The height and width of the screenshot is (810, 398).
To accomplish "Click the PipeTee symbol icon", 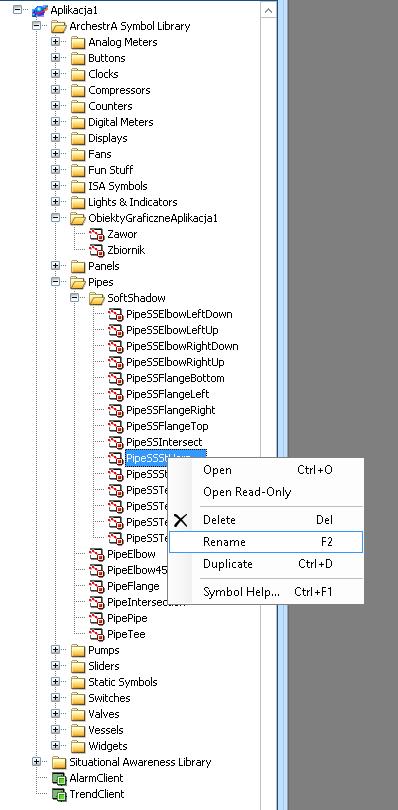I will pyautogui.click(x=97, y=634).
